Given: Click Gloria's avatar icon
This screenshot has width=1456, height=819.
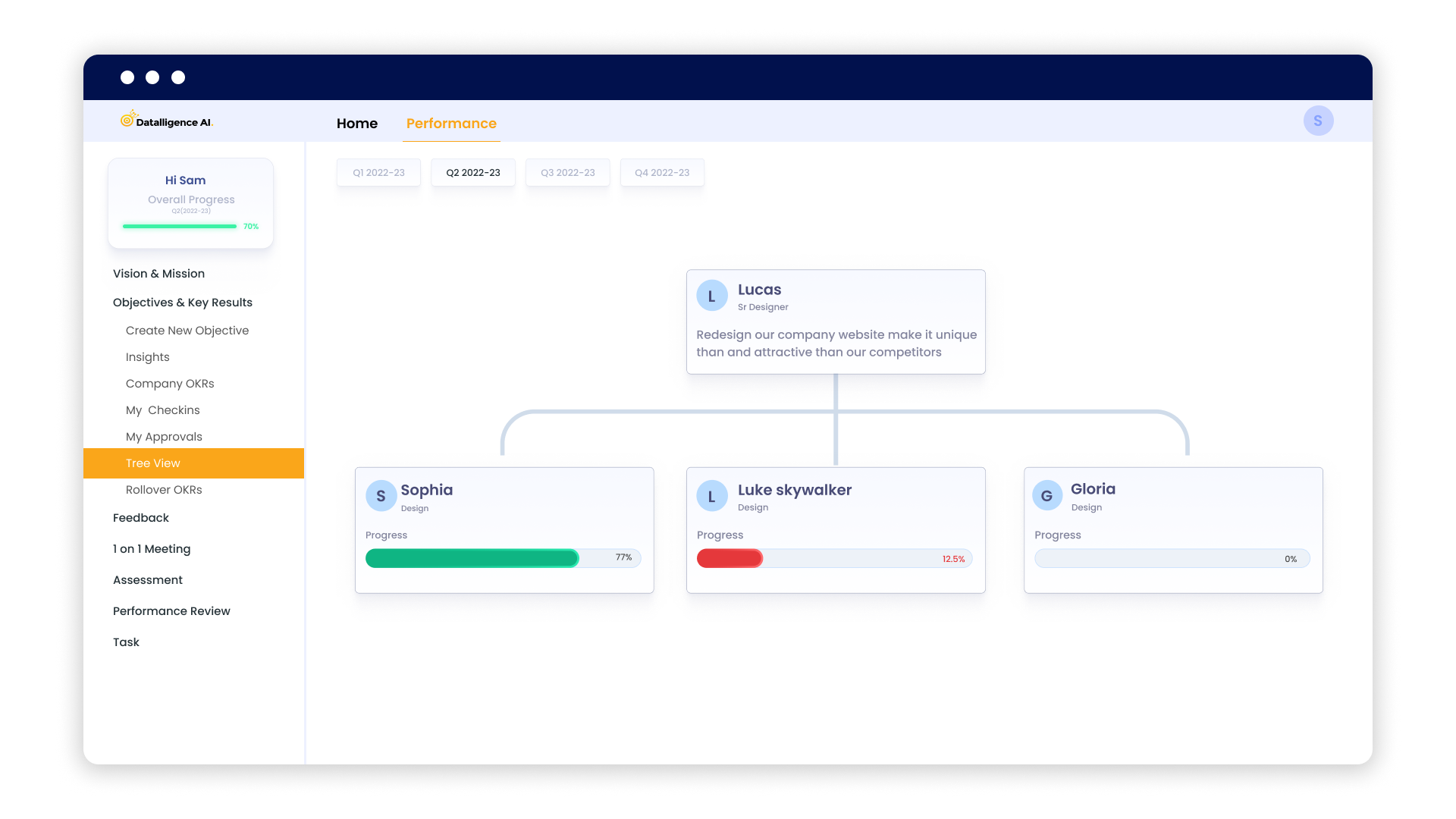Looking at the screenshot, I should pos(1046,495).
